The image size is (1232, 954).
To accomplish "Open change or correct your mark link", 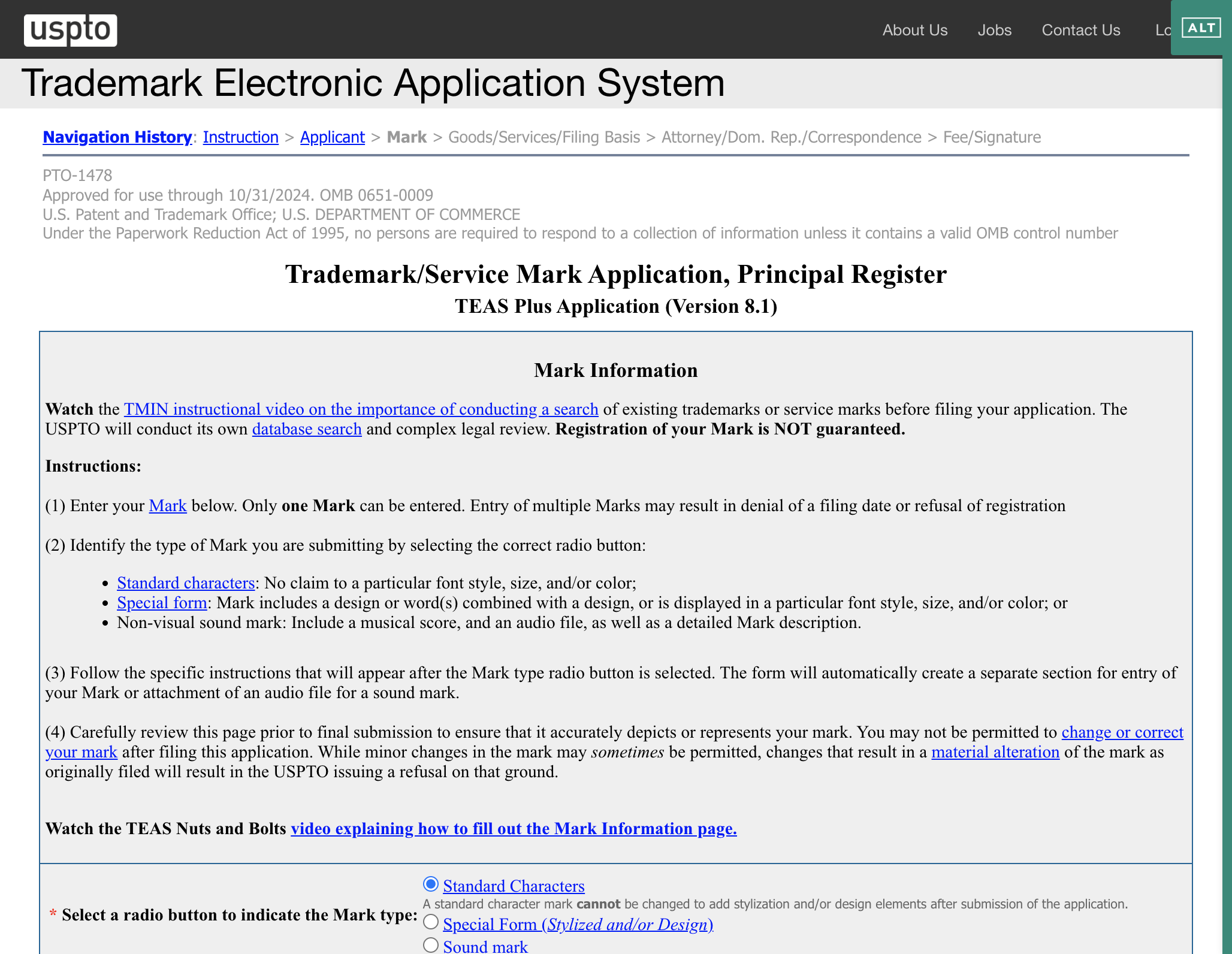I will [1122, 732].
